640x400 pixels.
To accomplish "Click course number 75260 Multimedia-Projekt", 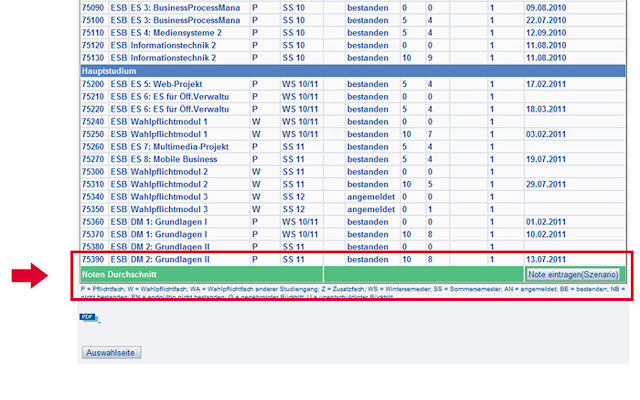I will (x=93, y=146).
